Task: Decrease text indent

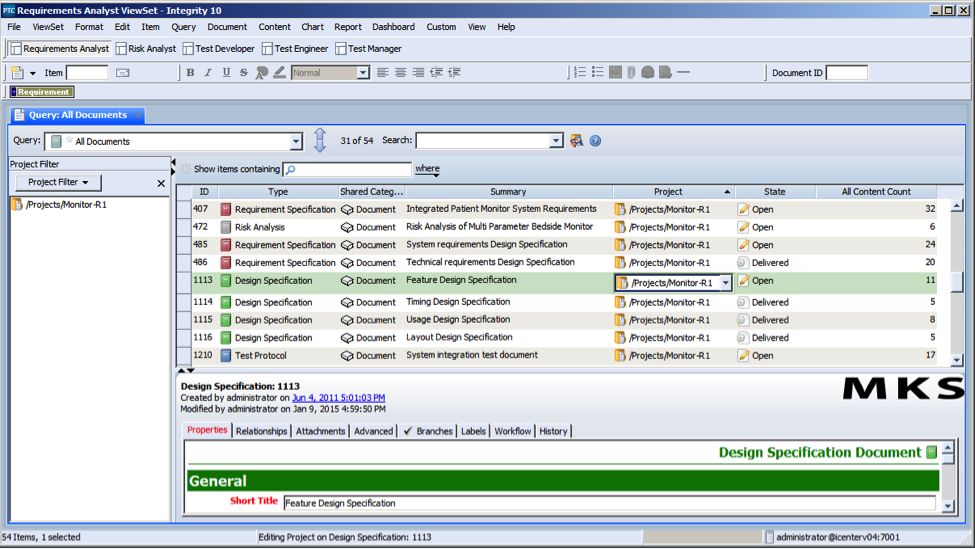Action: pyautogui.click(x=437, y=73)
